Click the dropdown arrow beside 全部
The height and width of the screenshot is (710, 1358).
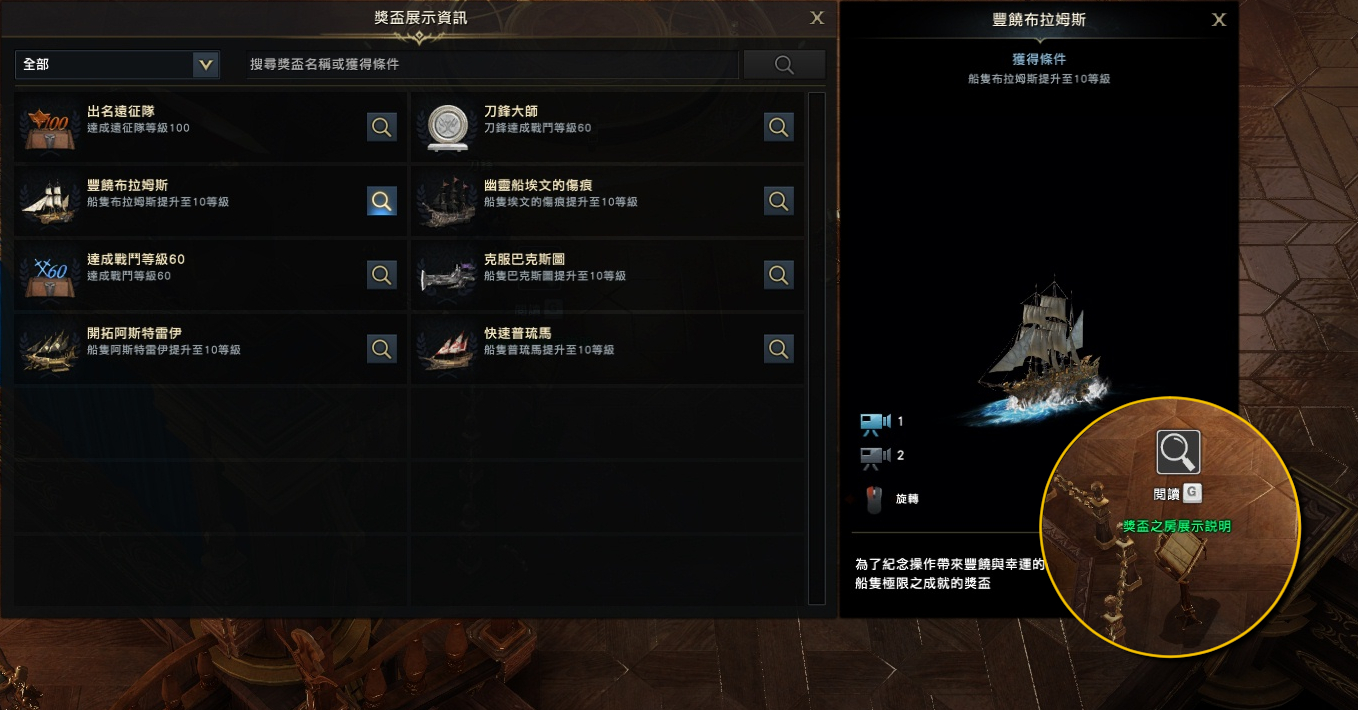click(206, 64)
